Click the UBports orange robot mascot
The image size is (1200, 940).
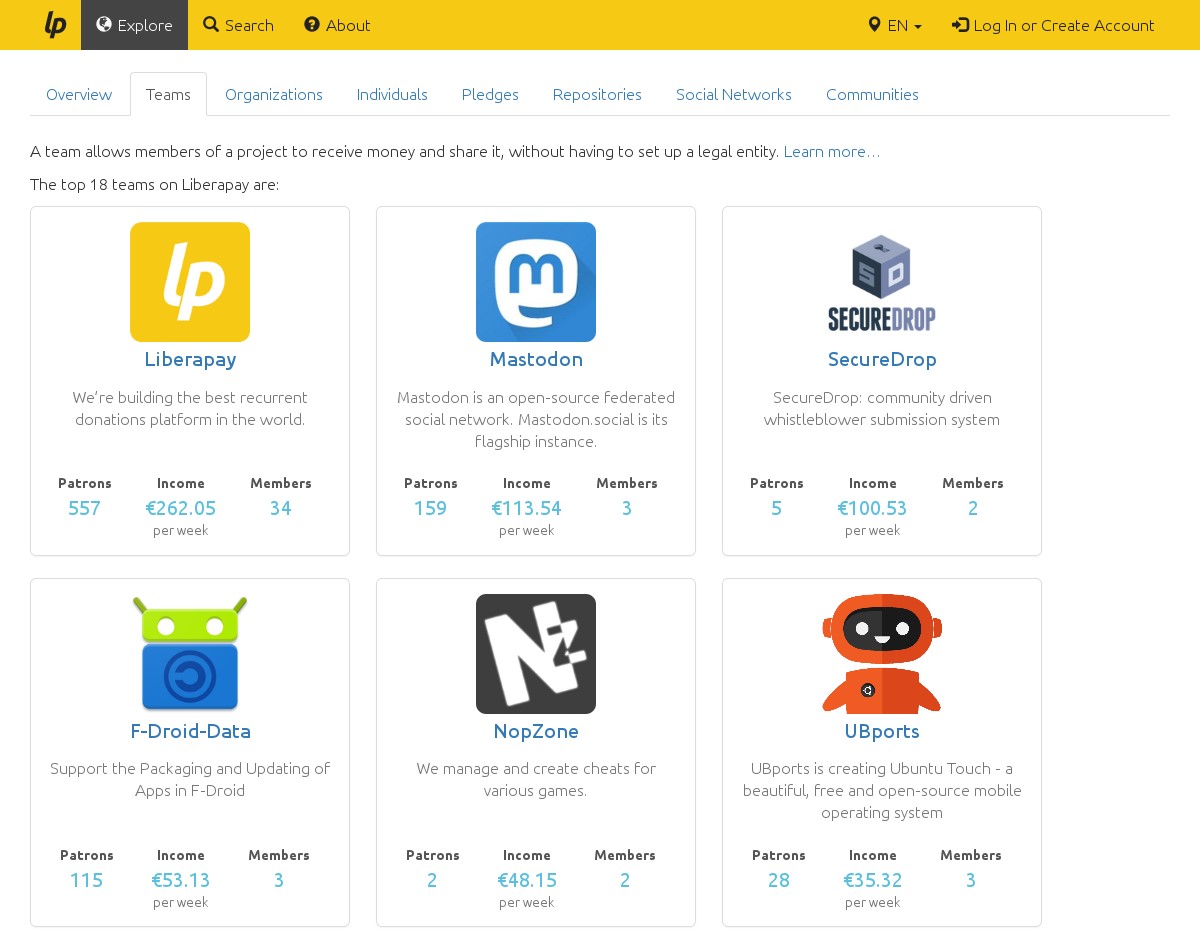[x=882, y=654]
